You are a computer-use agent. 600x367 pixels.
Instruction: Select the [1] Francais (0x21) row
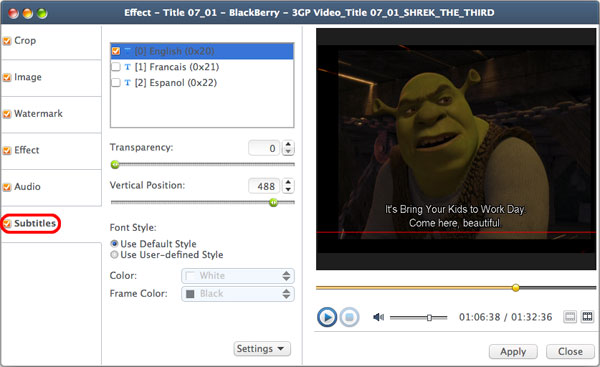pos(202,67)
